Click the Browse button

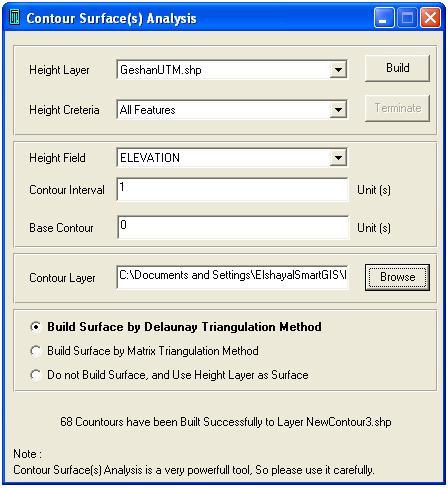(x=397, y=277)
